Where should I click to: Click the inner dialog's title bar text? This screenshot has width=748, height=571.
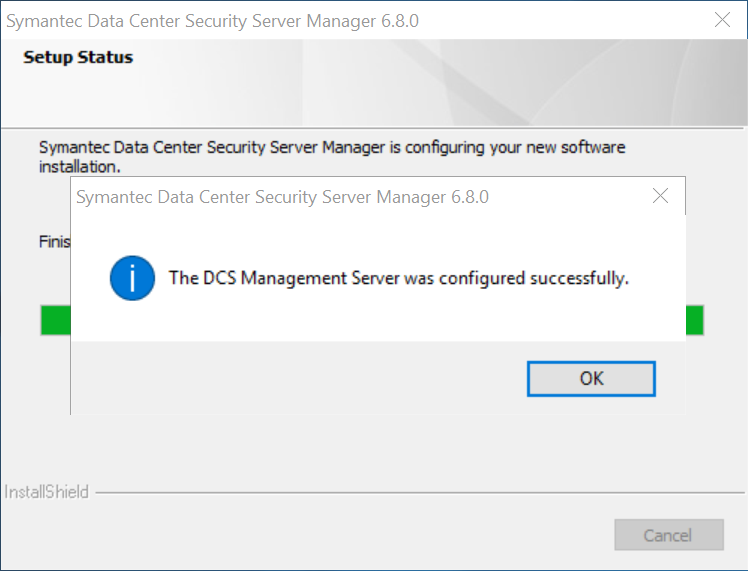(x=282, y=197)
